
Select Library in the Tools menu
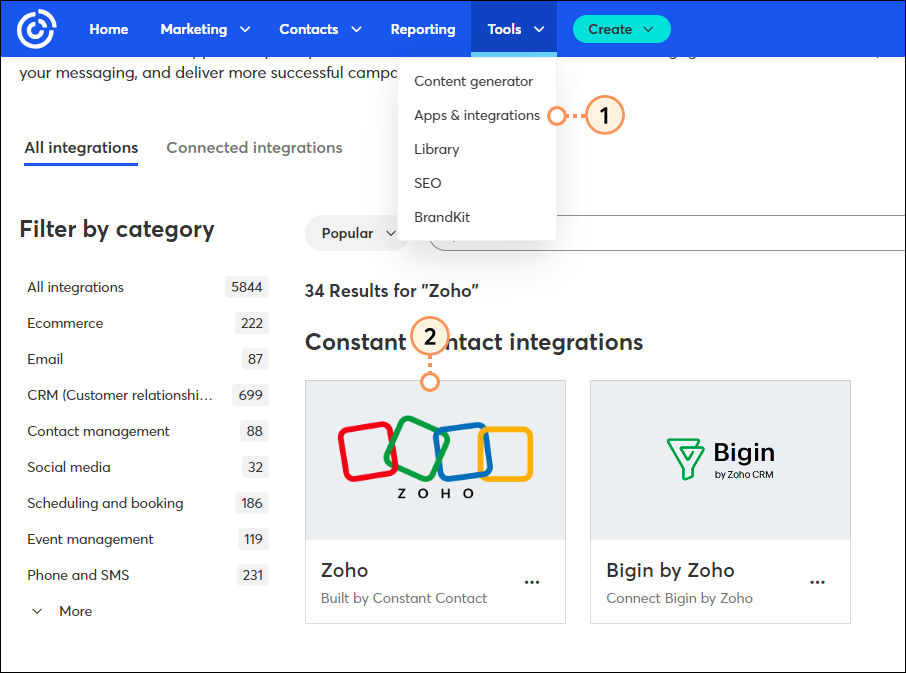pyautogui.click(x=436, y=148)
